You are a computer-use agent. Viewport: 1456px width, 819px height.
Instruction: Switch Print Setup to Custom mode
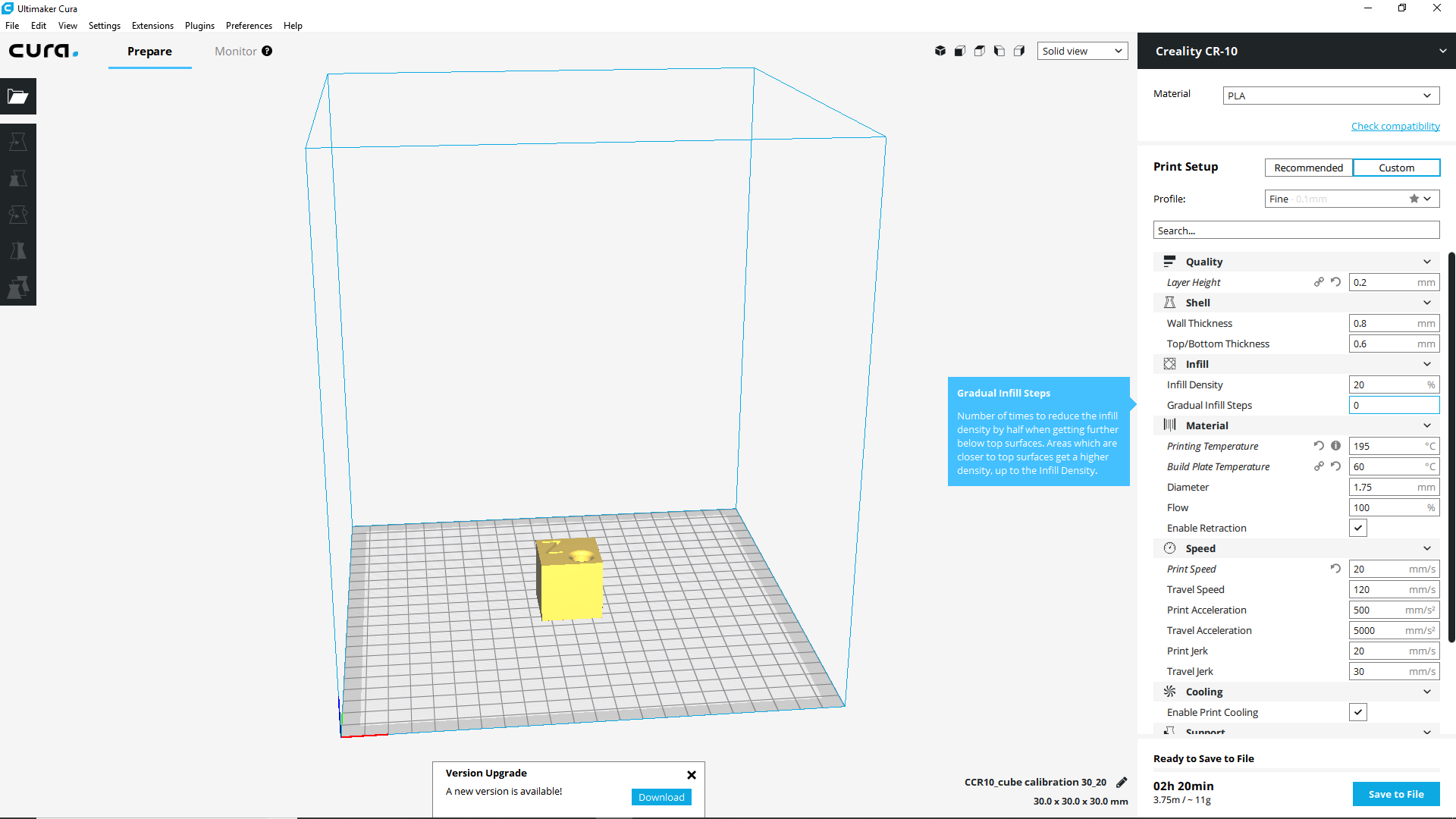tap(1396, 168)
